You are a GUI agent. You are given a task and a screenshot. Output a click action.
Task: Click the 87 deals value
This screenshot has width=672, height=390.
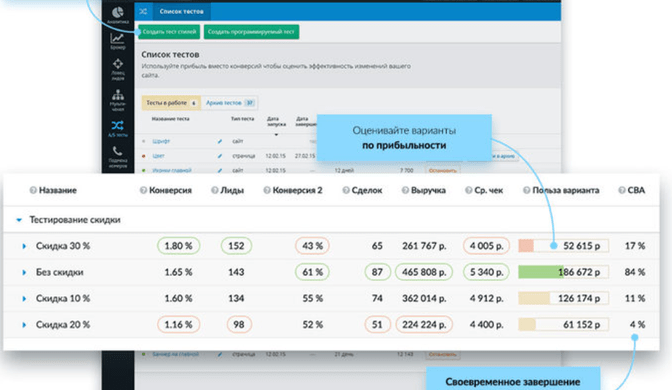[x=377, y=272]
